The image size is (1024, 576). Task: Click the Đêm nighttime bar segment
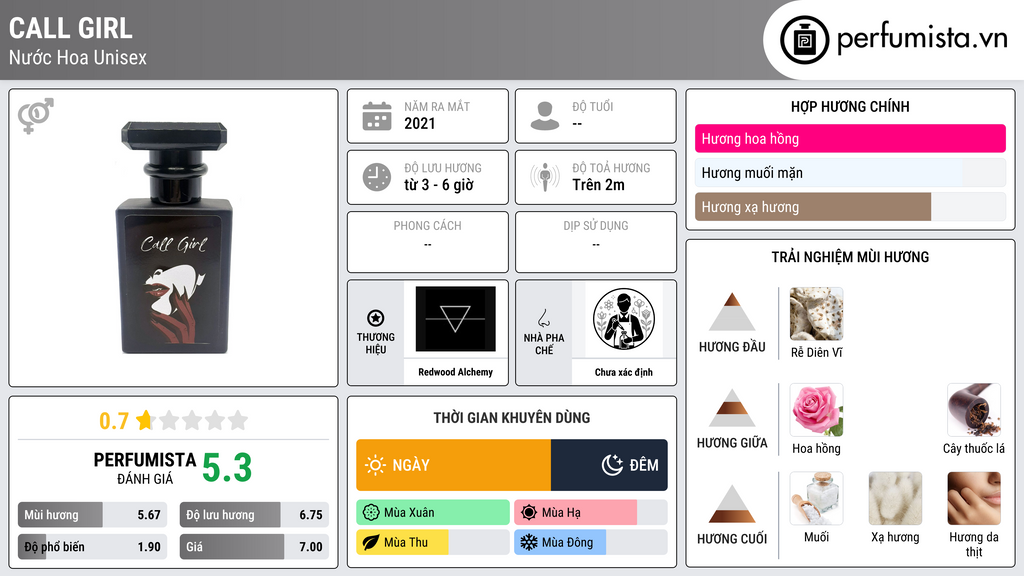(609, 465)
